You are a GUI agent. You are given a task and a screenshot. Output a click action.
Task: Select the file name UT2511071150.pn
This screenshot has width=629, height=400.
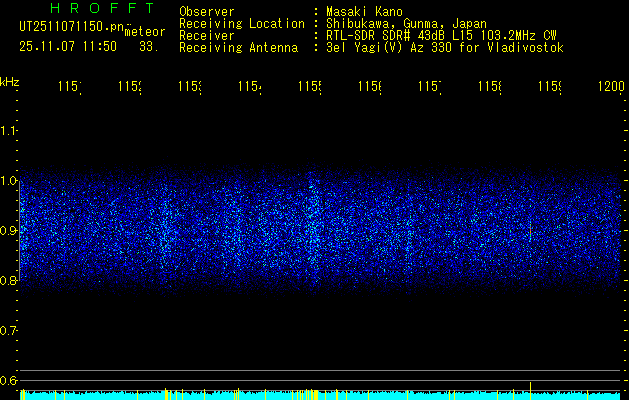point(72,27)
